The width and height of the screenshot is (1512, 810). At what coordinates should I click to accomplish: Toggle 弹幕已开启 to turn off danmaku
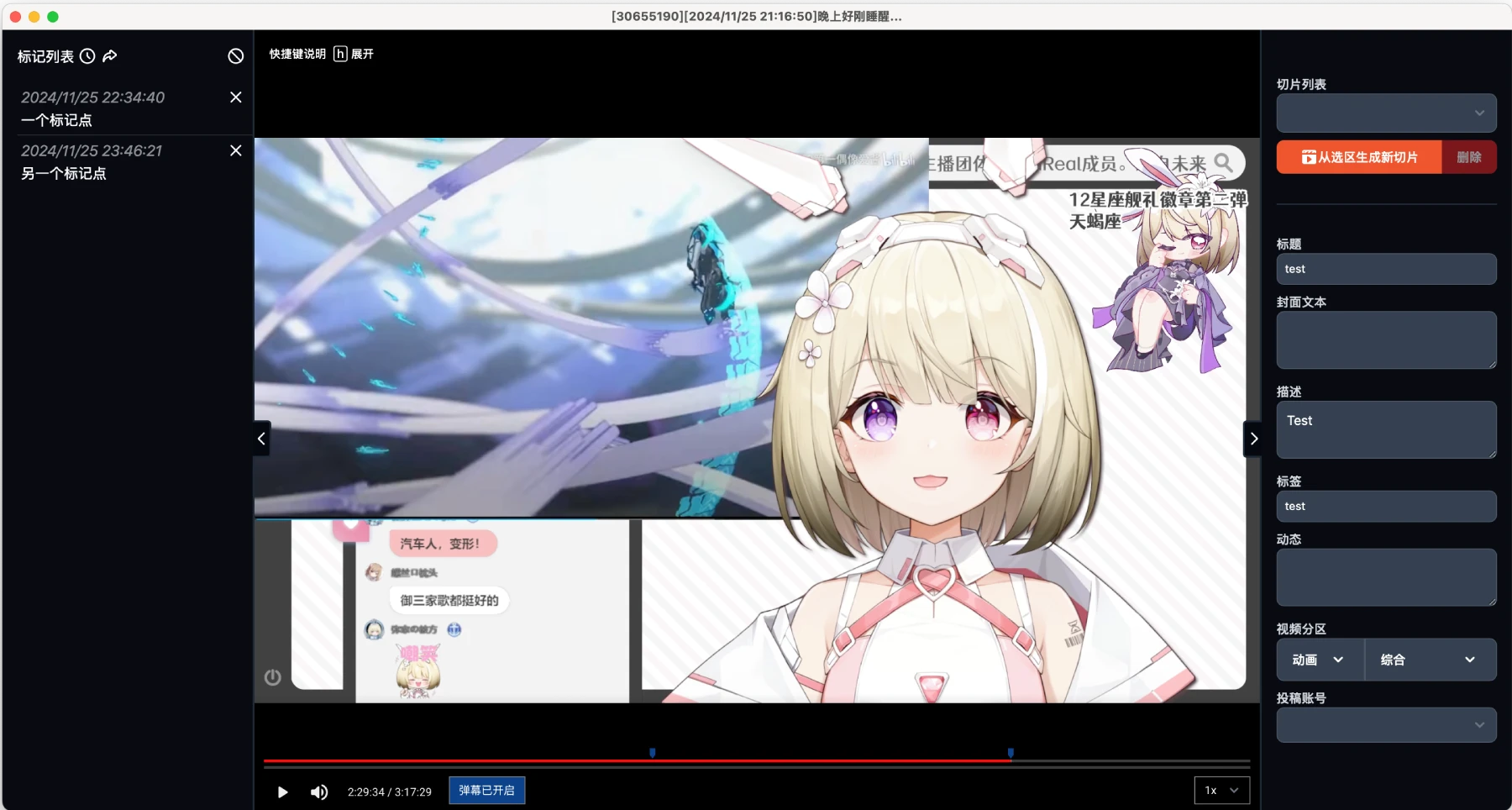(486, 790)
